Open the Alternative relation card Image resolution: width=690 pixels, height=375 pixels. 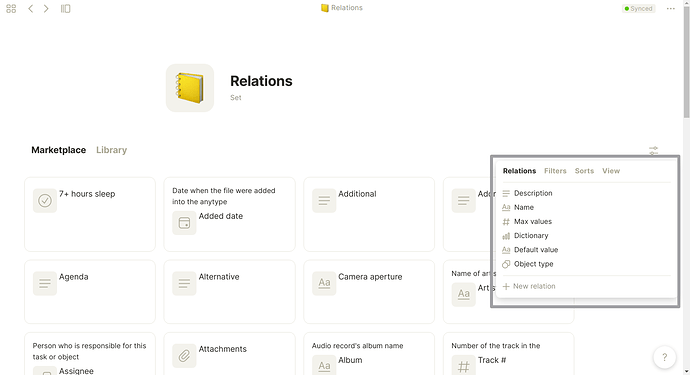229,292
